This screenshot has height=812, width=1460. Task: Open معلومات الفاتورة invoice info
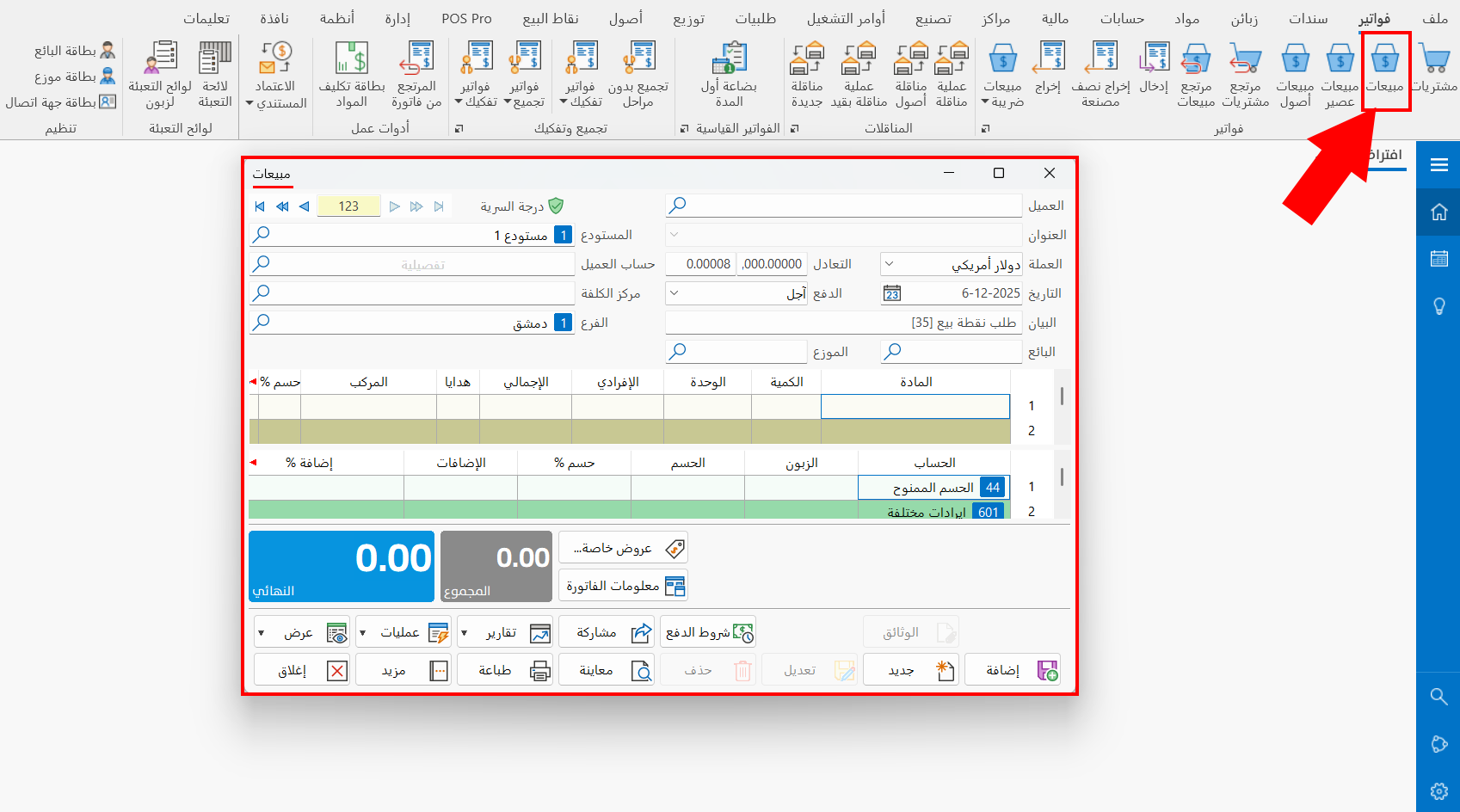[623, 586]
